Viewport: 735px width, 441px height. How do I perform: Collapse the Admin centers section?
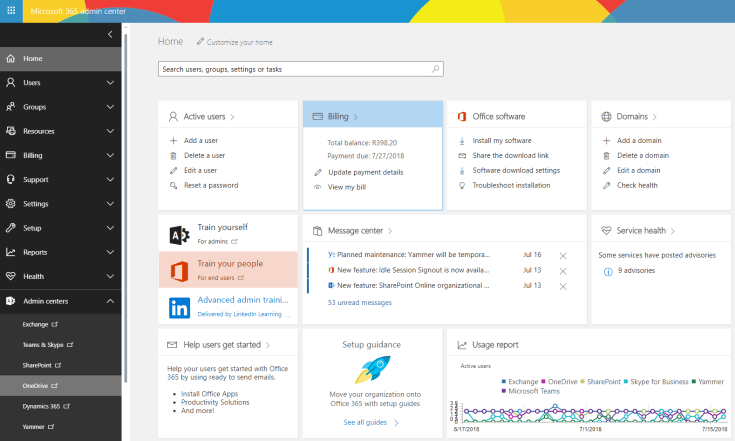tap(110, 301)
